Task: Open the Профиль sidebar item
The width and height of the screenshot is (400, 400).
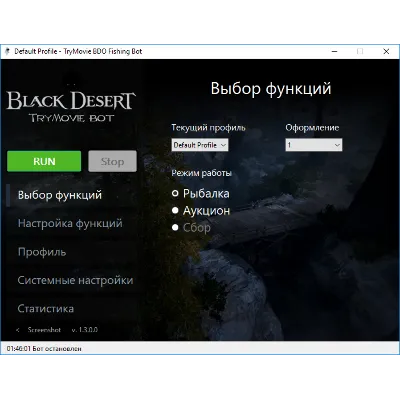Action: [x=42, y=252]
